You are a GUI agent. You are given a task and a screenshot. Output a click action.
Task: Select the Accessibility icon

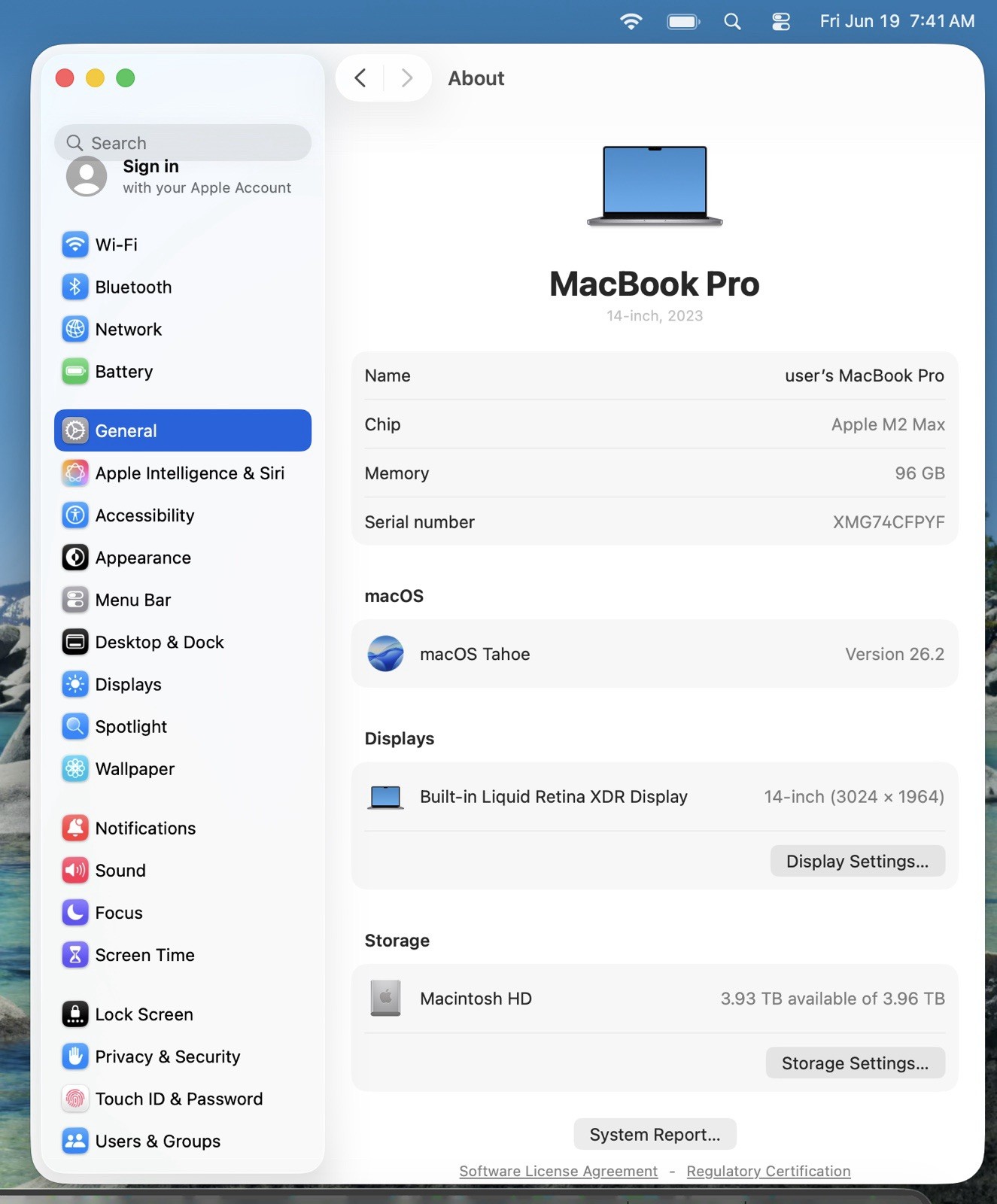coord(74,515)
